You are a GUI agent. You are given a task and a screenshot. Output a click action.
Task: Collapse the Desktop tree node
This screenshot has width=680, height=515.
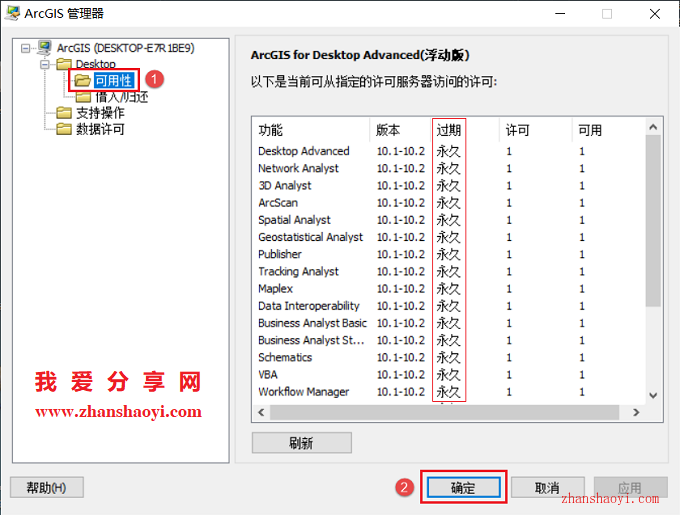click(45, 65)
